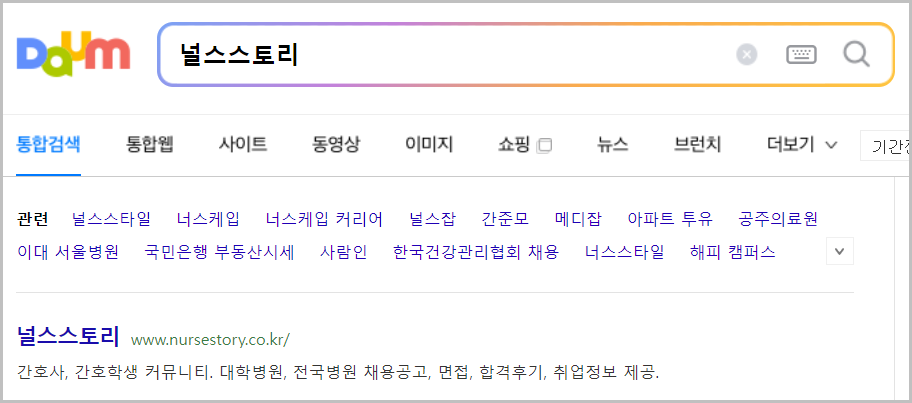Click related search 공주의료원
The height and width of the screenshot is (403, 912).
(x=778, y=219)
